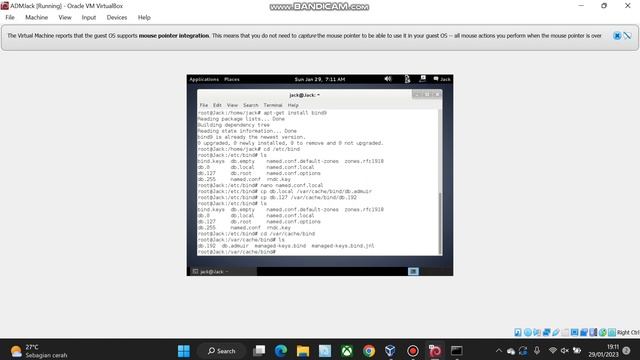640x360 pixels.
Task: Open the Windows Start menu
Action: tap(184, 351)
